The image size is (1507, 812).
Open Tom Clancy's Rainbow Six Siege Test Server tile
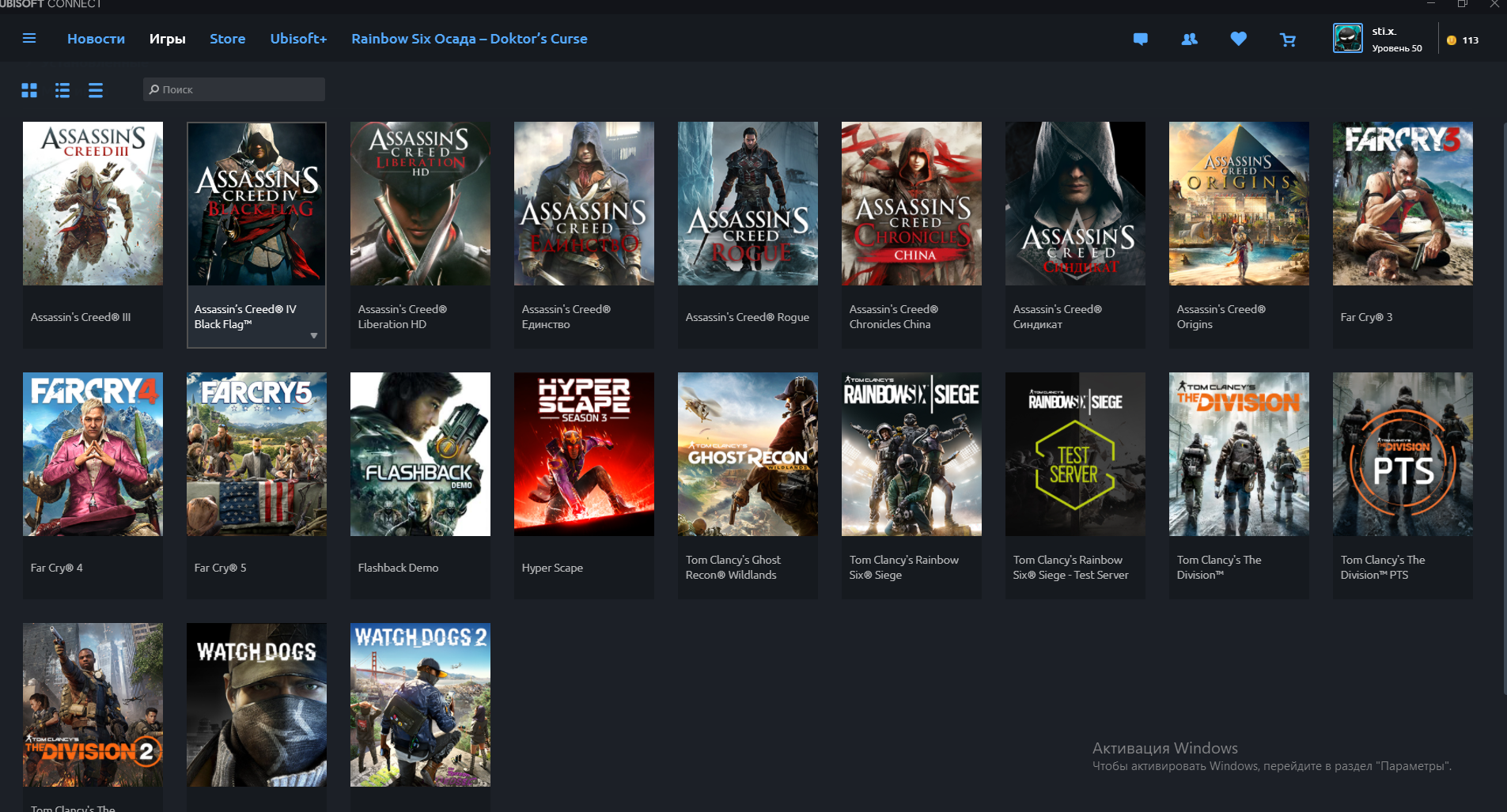1074,454
